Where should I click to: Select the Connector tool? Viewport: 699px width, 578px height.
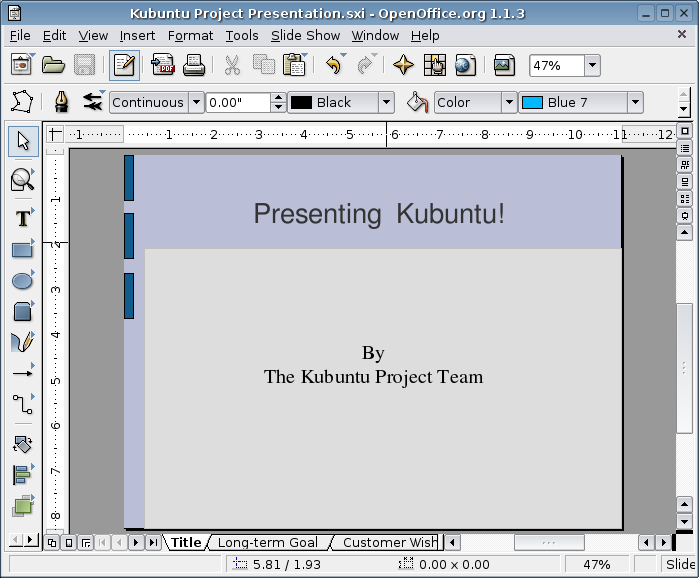point(22,404)
